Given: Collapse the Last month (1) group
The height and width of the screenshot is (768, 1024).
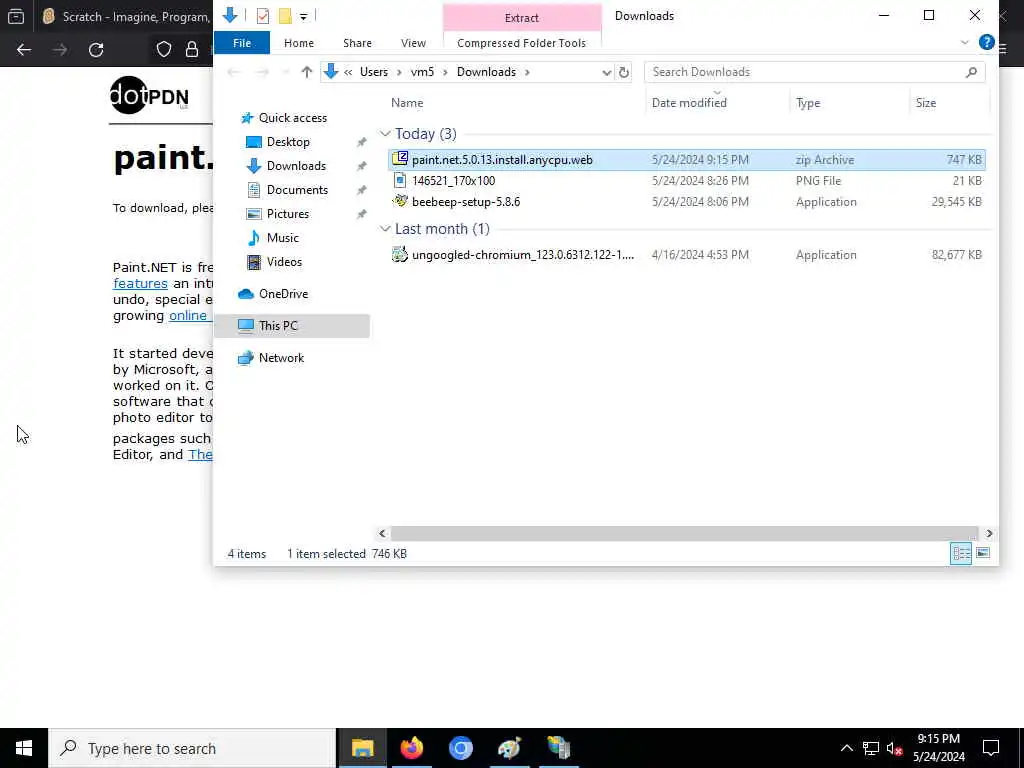Looking at the screenshot, I should [385, 229].
